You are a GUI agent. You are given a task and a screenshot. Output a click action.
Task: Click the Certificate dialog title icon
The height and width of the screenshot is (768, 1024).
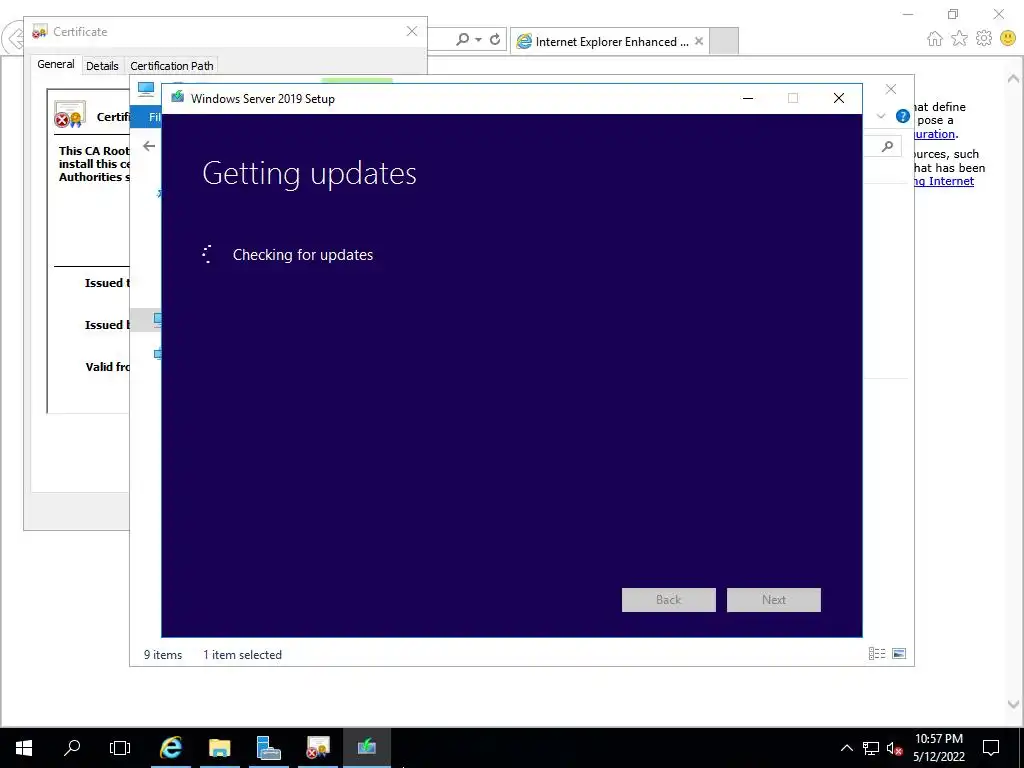coord(40,31)
